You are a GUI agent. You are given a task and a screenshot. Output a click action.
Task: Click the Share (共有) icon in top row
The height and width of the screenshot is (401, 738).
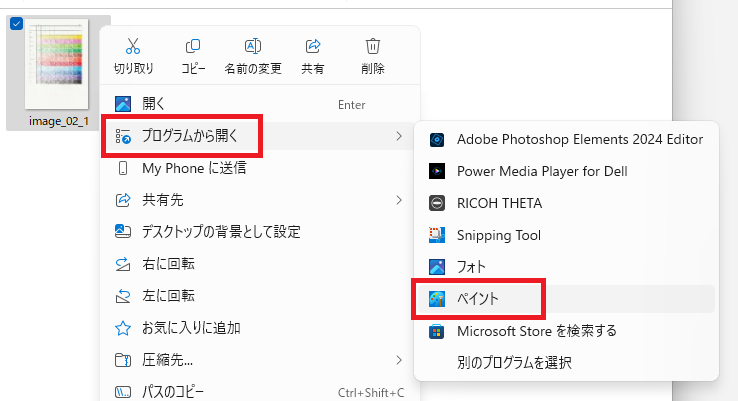coord(313,46)
